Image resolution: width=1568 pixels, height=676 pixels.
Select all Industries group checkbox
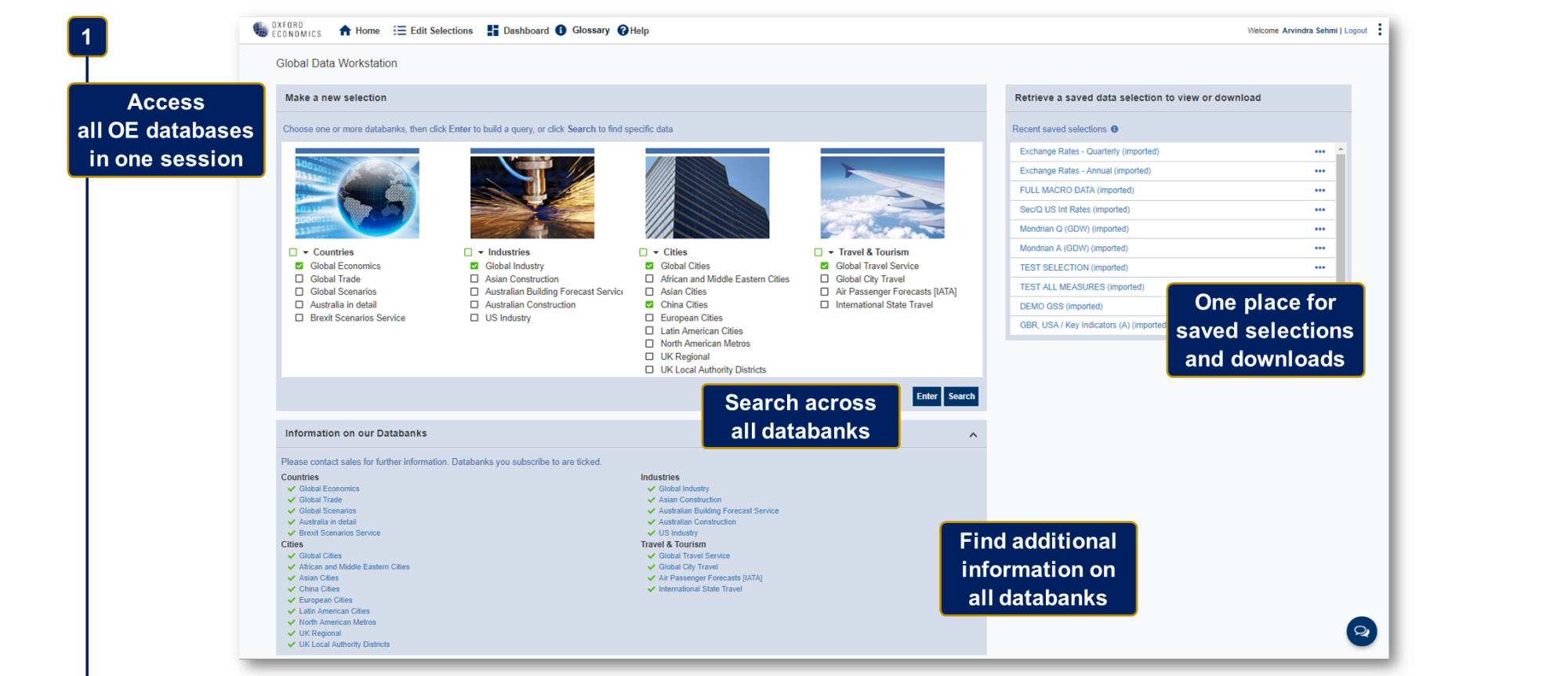(x=468, y=253)
